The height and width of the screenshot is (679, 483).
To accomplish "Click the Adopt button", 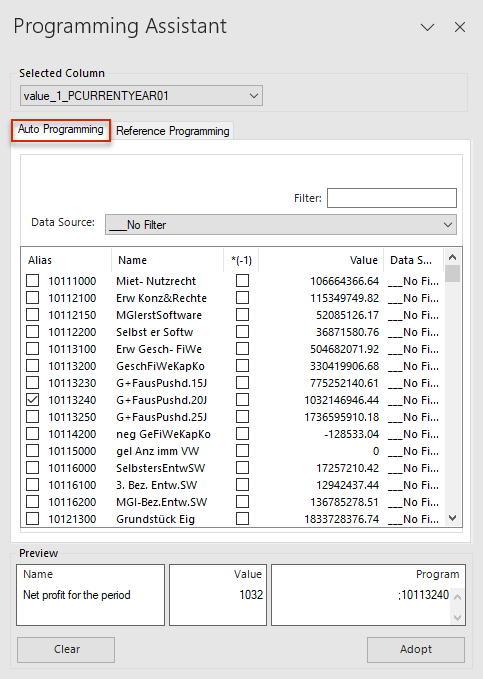I will tap(416, 649).
